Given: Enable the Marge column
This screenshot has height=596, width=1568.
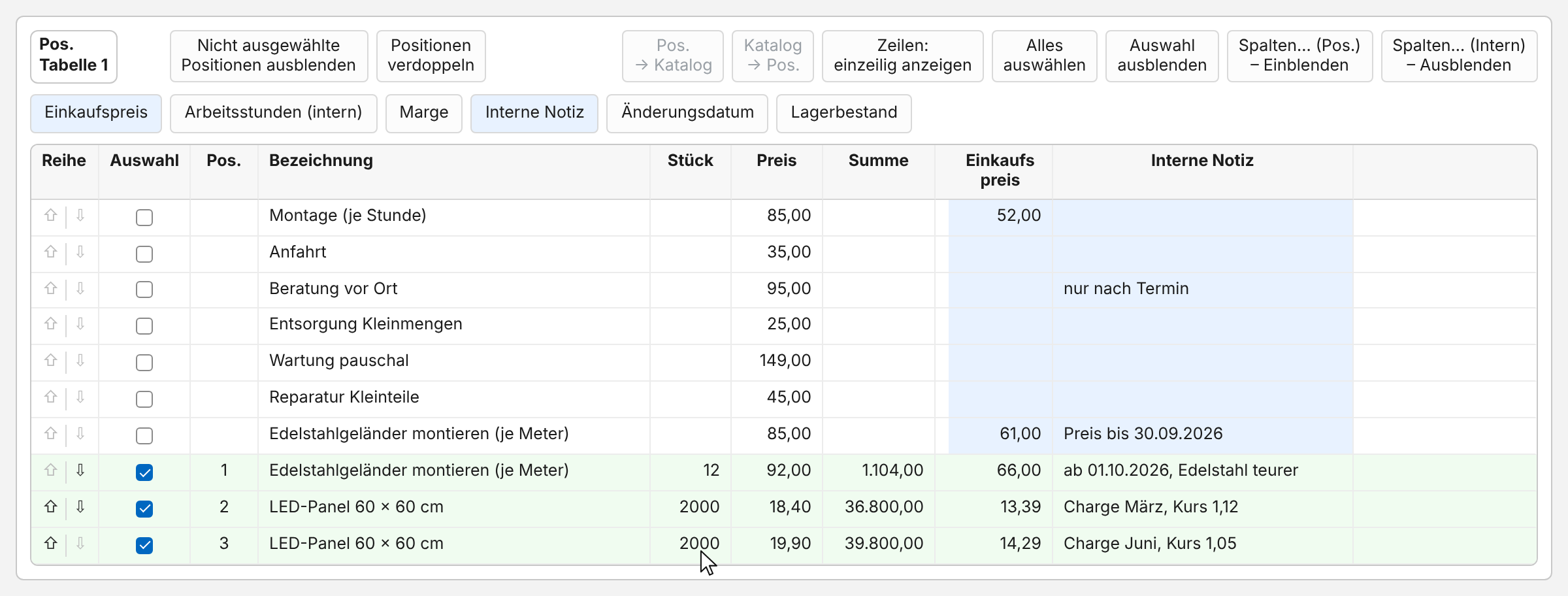Looking at the screenshot, I should click(x=424, y=113).
